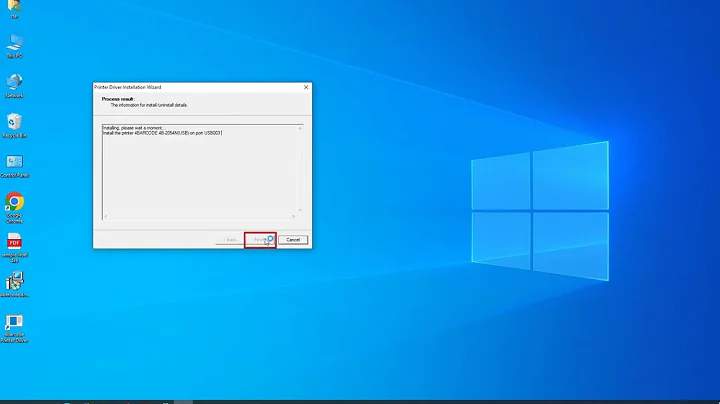720x404 pixels.
Task: Click the 'Install the printer 4BARCODE' log line
Action: (x=162, y=133)
